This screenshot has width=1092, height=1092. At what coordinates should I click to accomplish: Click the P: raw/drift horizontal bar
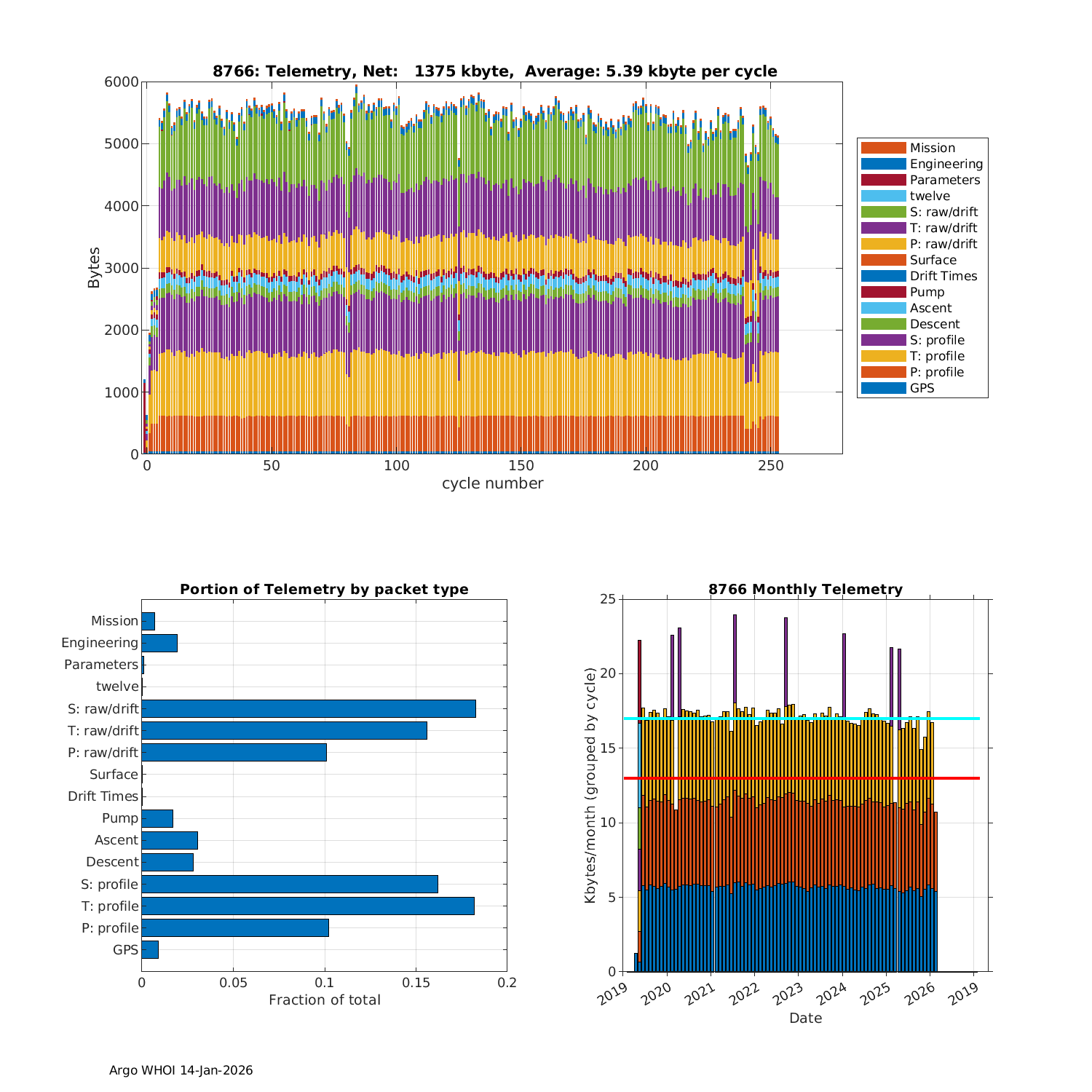[x=234, y=752]
